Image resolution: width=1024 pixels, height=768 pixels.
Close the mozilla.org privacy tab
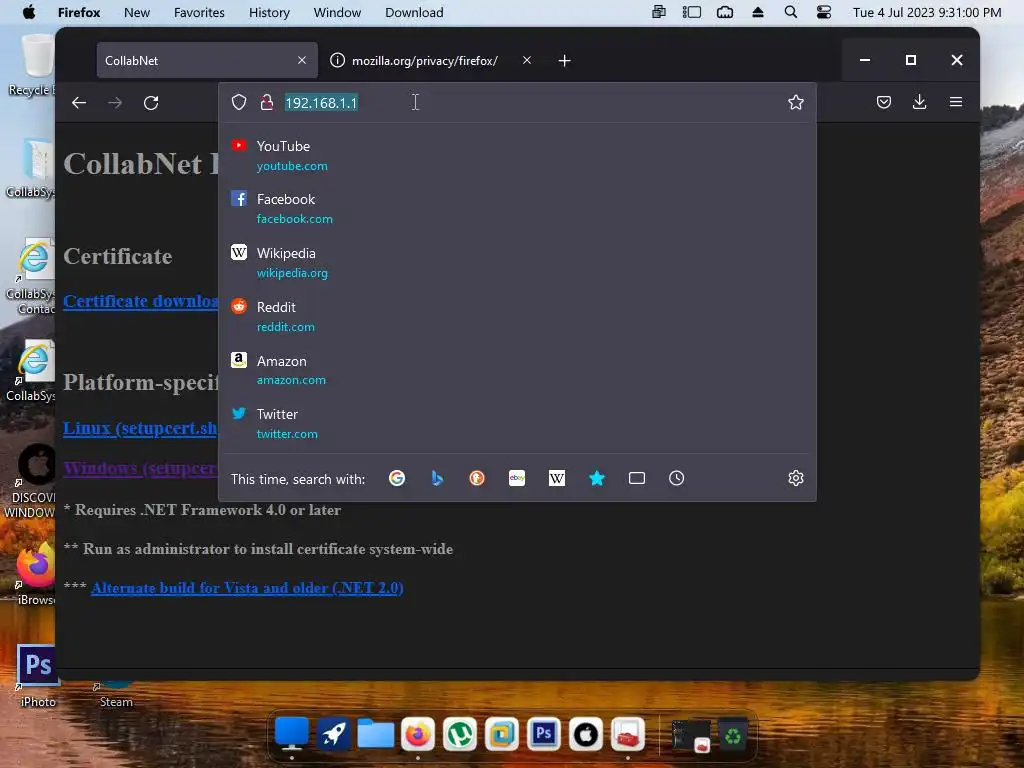click(x=527, y=60)
